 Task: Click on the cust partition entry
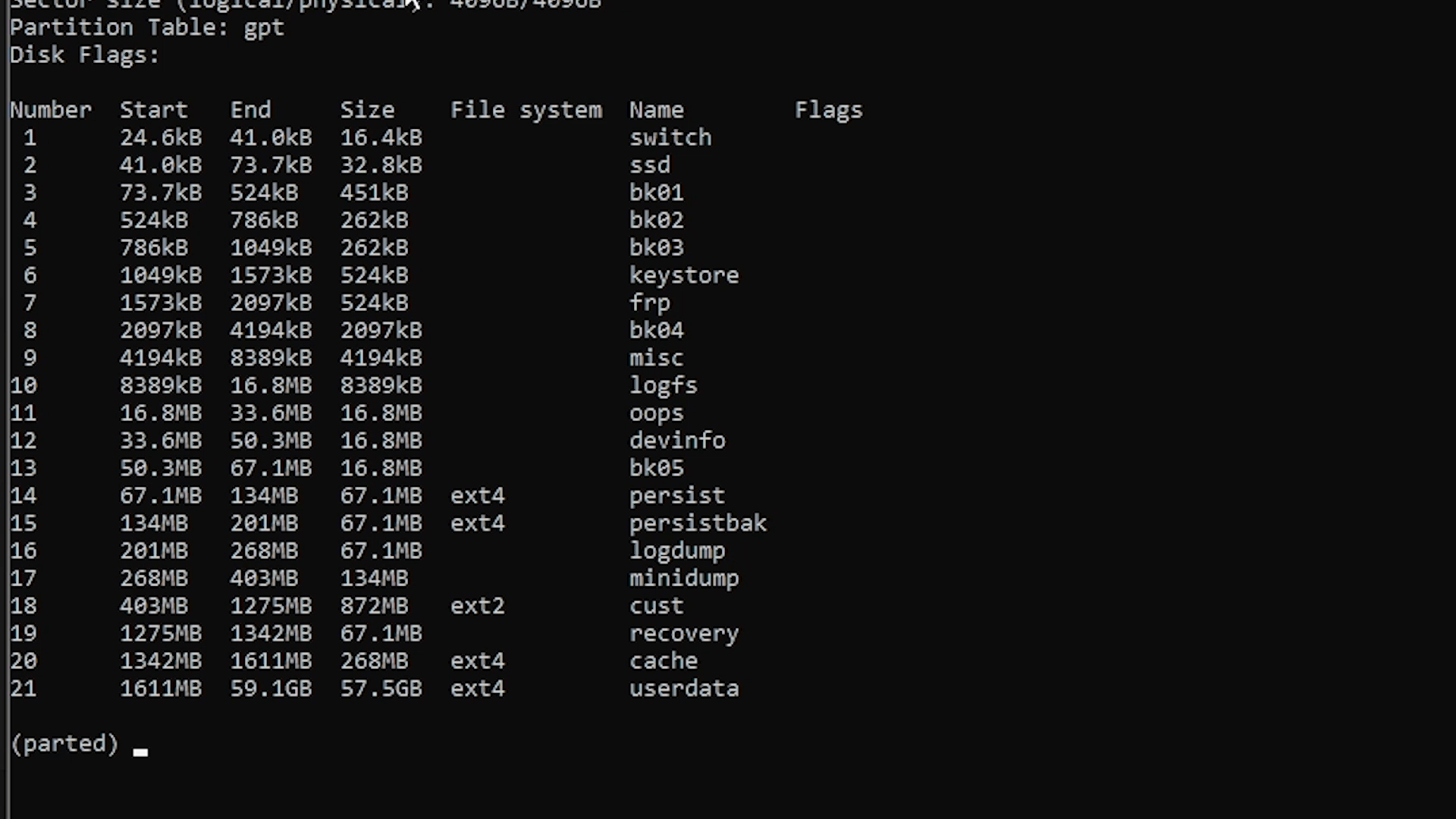tap(656, 605)
